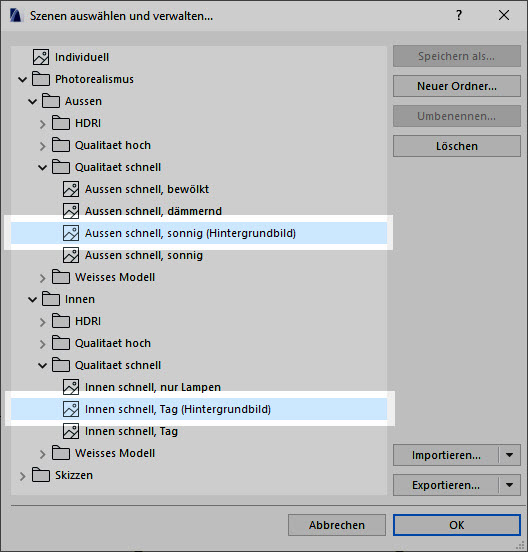Click the Skizzen folder icon
528x552 pixels.
(x=41, y=475)
